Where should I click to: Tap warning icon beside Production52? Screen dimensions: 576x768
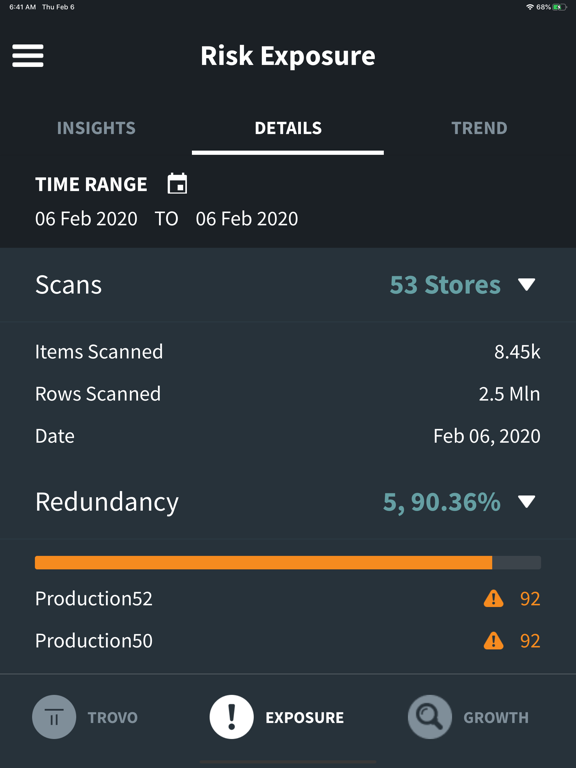[x=493, y=599]
